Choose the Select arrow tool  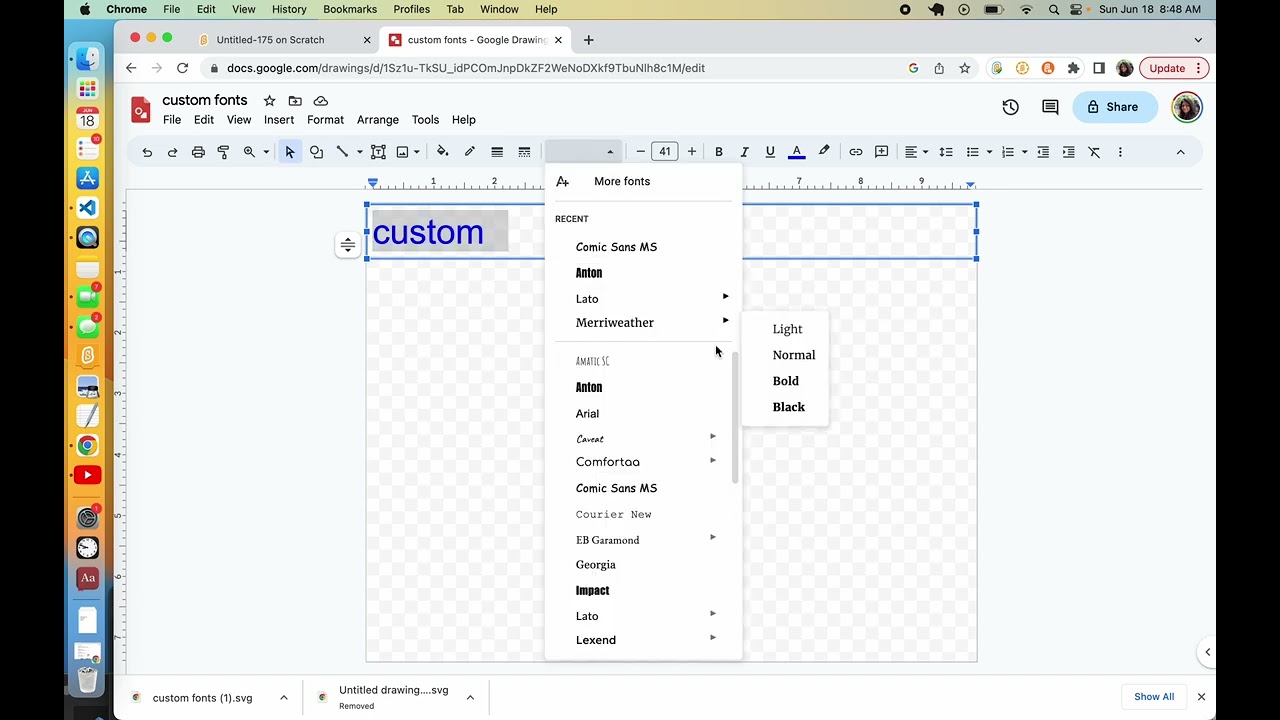coord(290,152)
